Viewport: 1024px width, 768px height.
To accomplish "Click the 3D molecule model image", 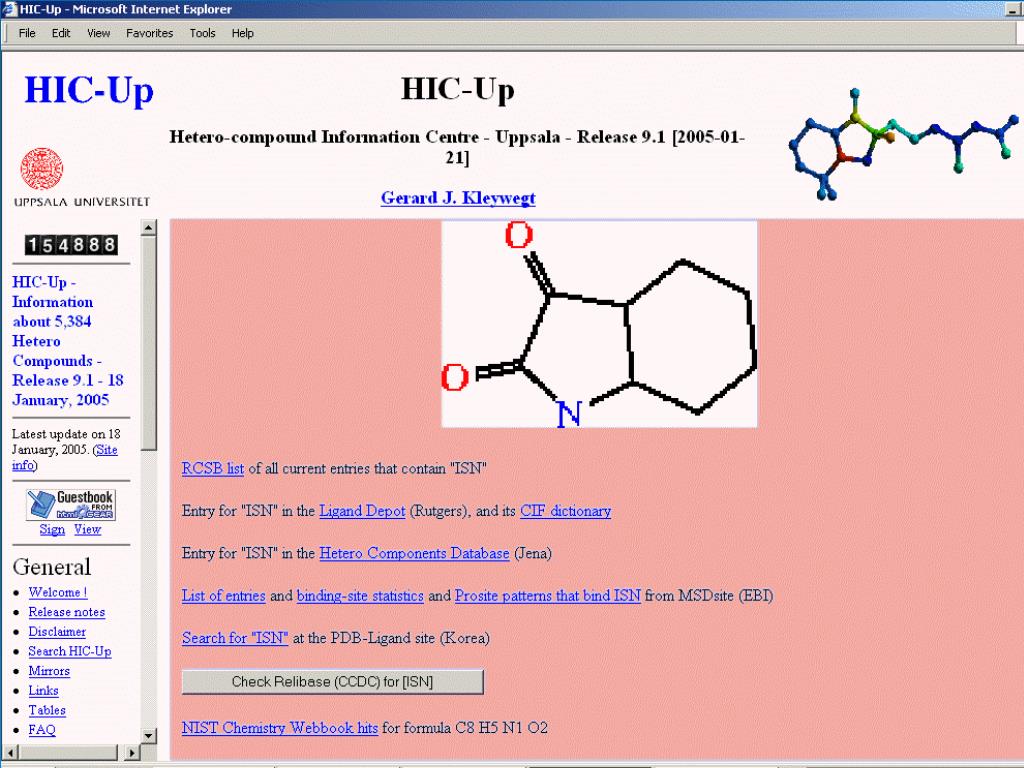I will [x=904, y=144].
